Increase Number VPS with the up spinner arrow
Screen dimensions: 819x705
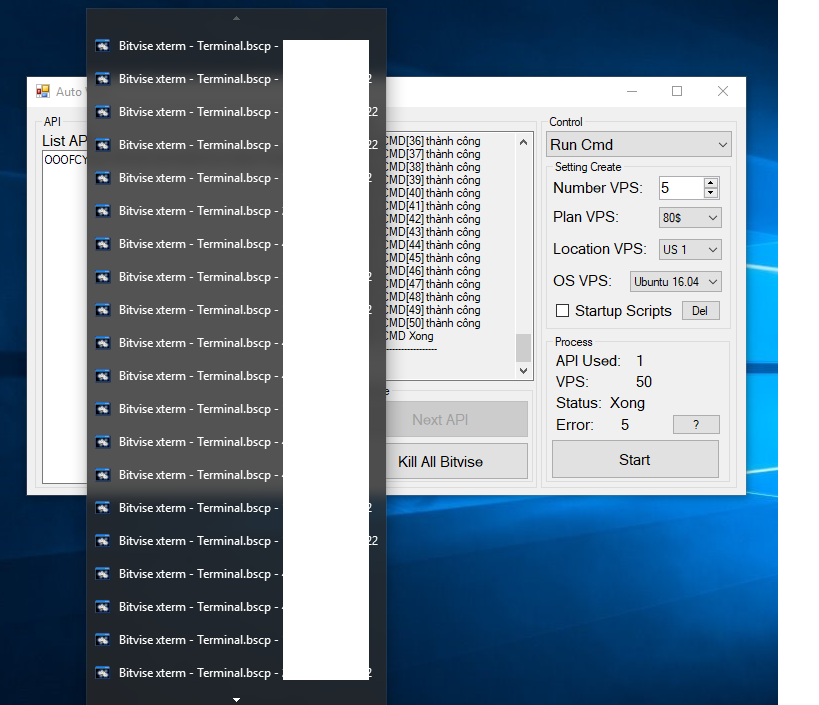pyautogui.click(x=710, y=183)
